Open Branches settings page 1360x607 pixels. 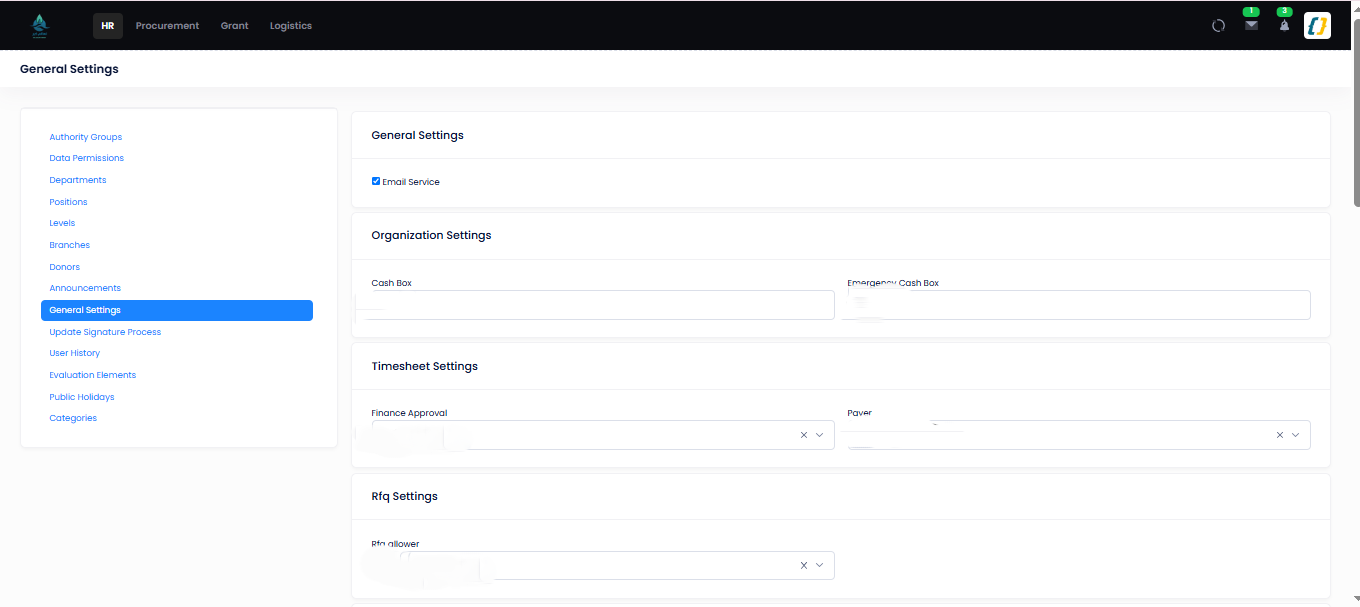pyautogui.click(x=70, y=245)
